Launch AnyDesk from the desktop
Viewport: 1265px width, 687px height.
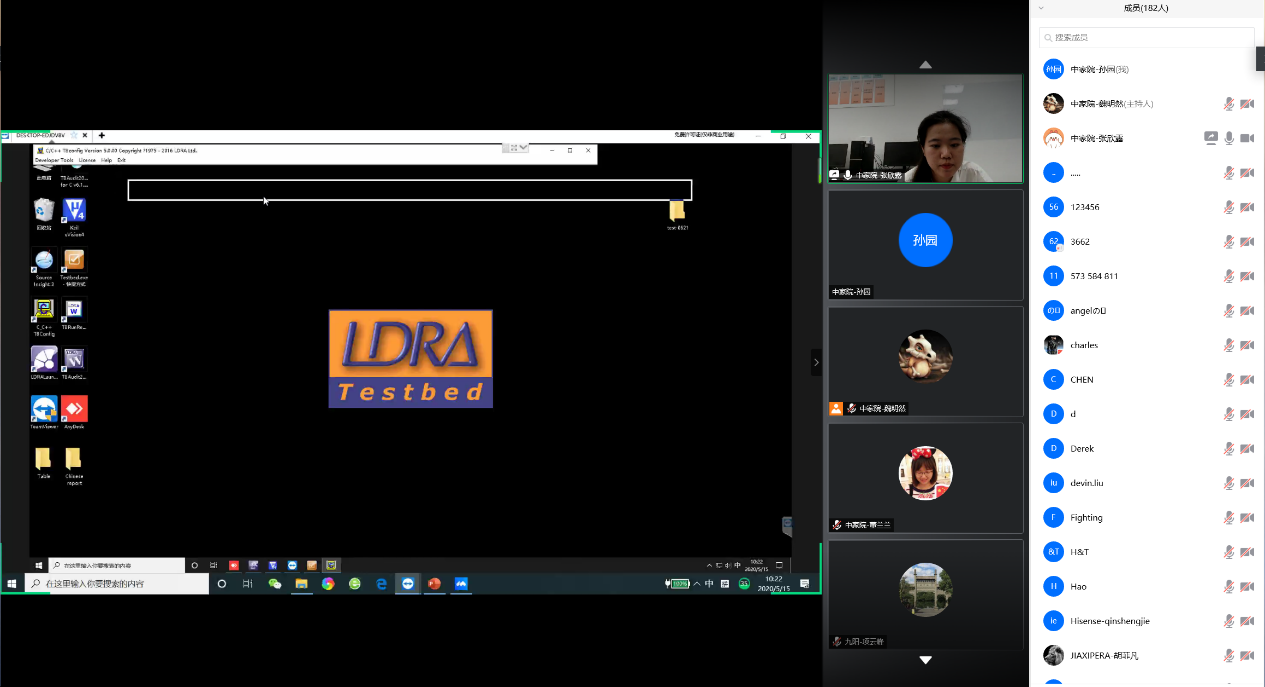(74, 408)
